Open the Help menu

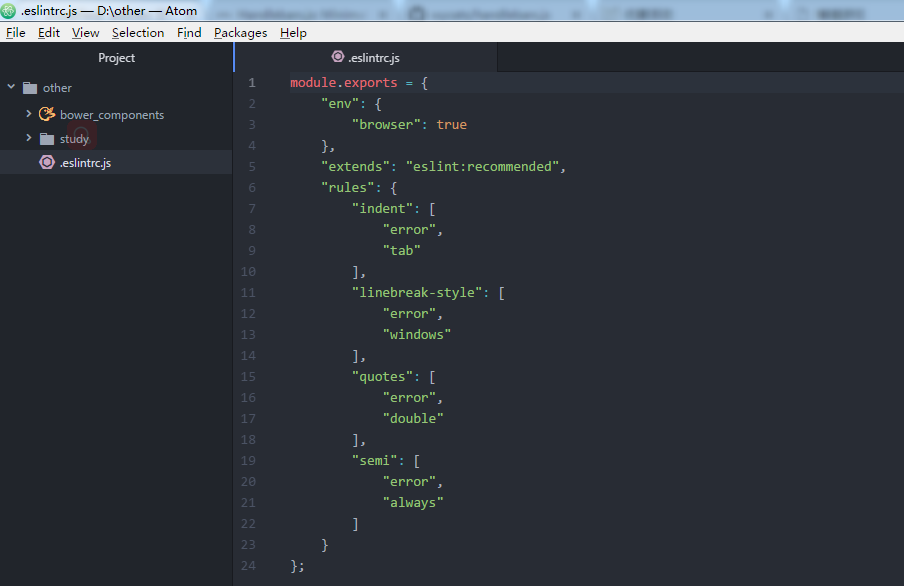(x=293, y=33)
